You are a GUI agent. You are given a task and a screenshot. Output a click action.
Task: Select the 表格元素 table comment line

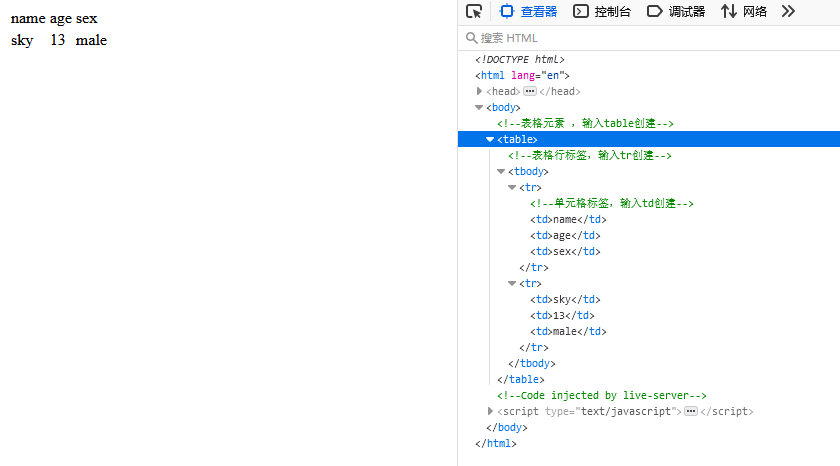coord(585,123)
